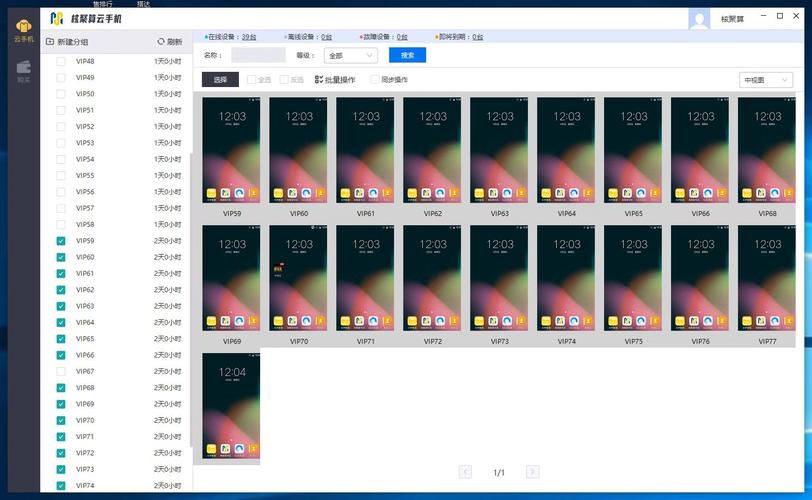Uncheck the VIP59 checkbox in device list
Viewport: 812px width, 500px height.
61,241
